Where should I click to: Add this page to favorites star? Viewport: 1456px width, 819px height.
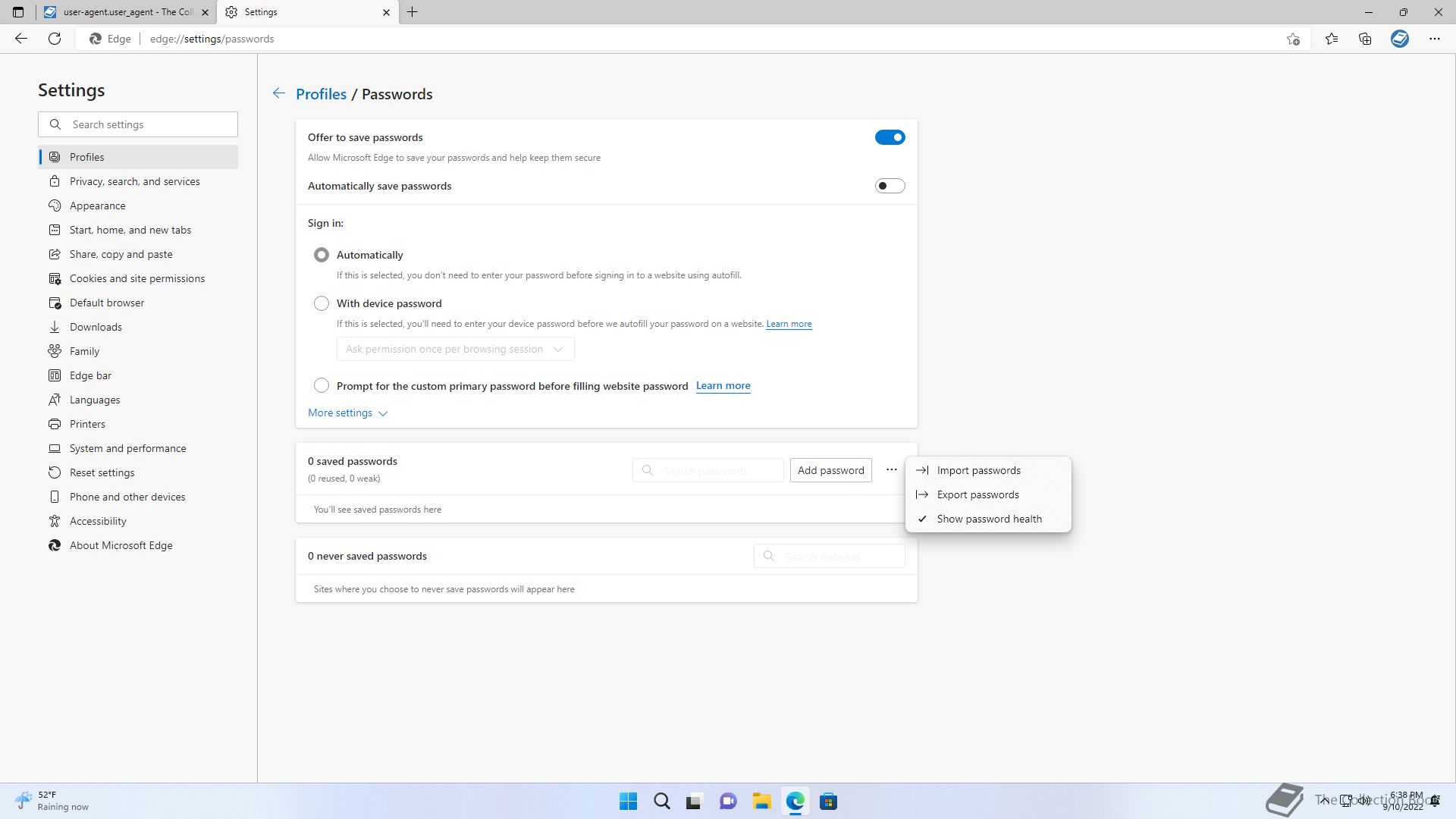1293,39
